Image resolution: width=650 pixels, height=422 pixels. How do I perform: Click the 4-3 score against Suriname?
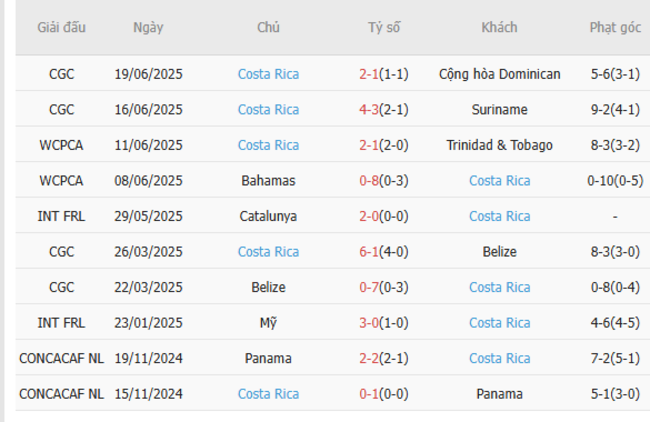[371, 110]
